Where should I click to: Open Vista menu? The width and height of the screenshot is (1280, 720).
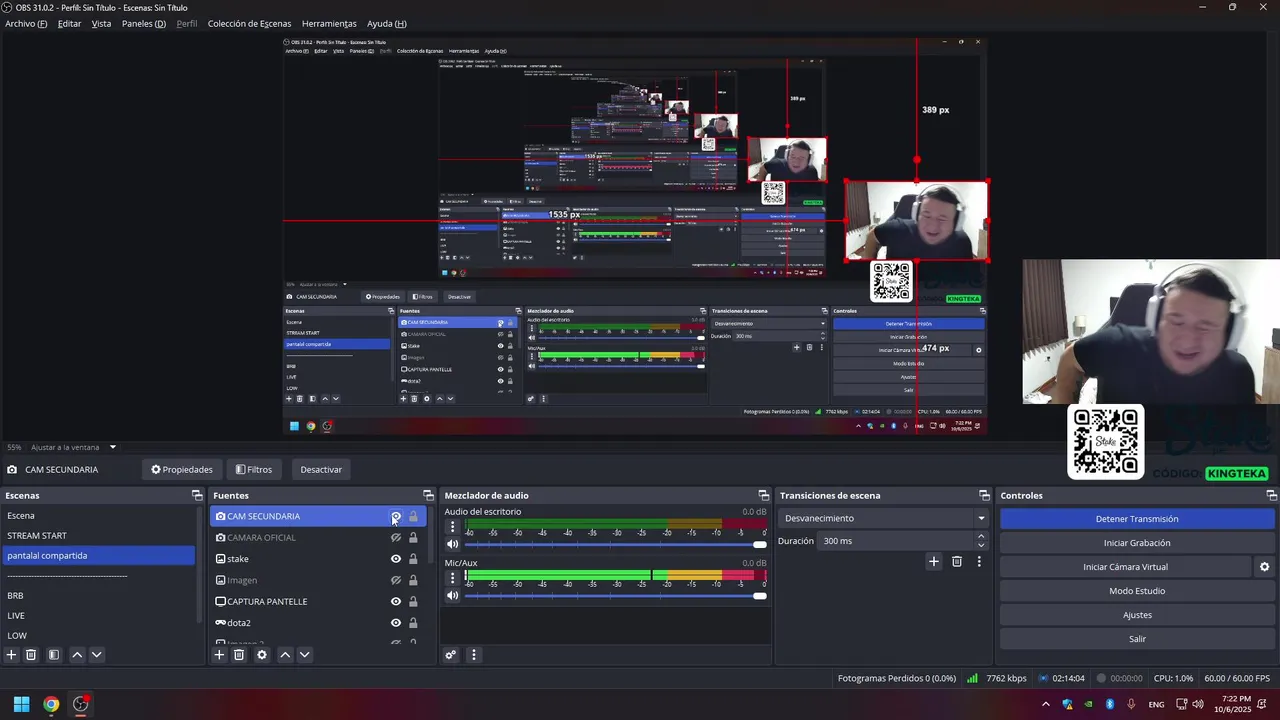point(101,24)
